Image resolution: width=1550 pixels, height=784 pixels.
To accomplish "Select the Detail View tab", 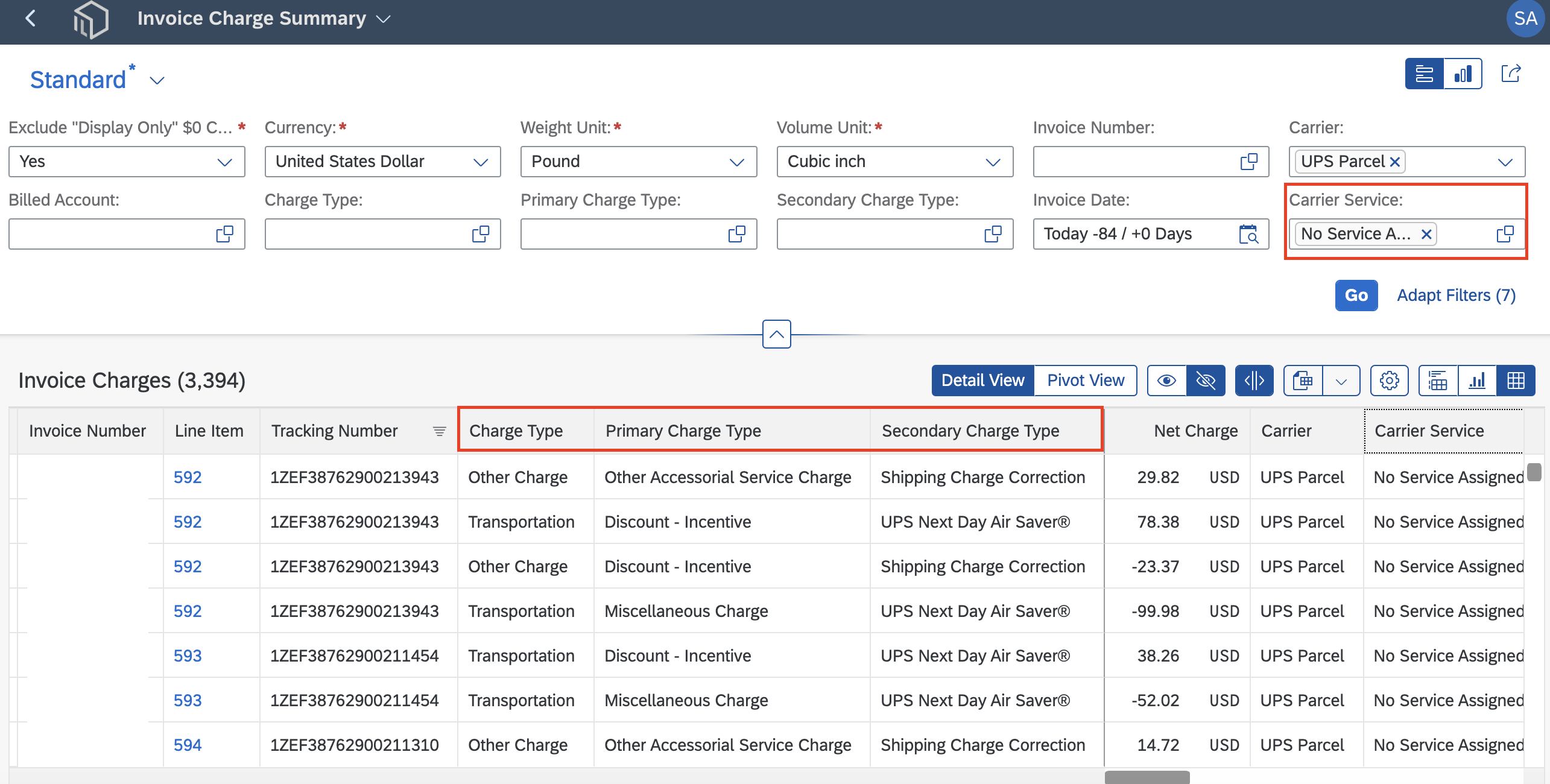I will click(983, 381).
